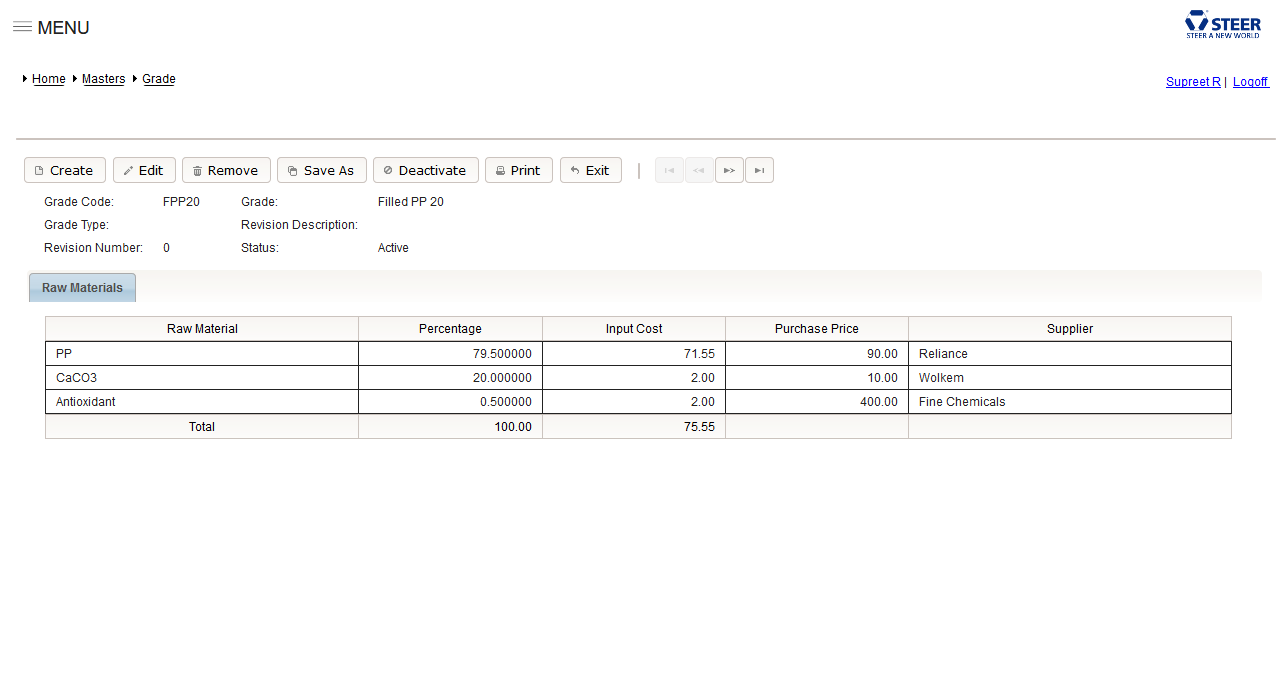
Task: Click the STEER logo
Action: pos(1222,24)
